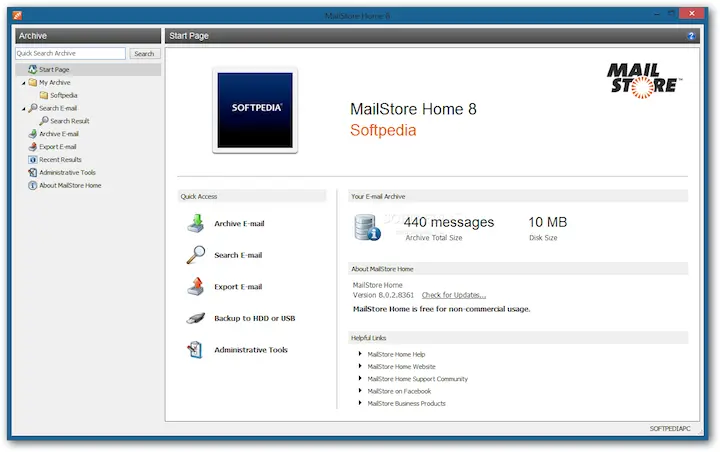Click the magnifying glass Search E-mail Quick Access icon
The width and height of the screenshot is (720, 452).
point(196,254)
